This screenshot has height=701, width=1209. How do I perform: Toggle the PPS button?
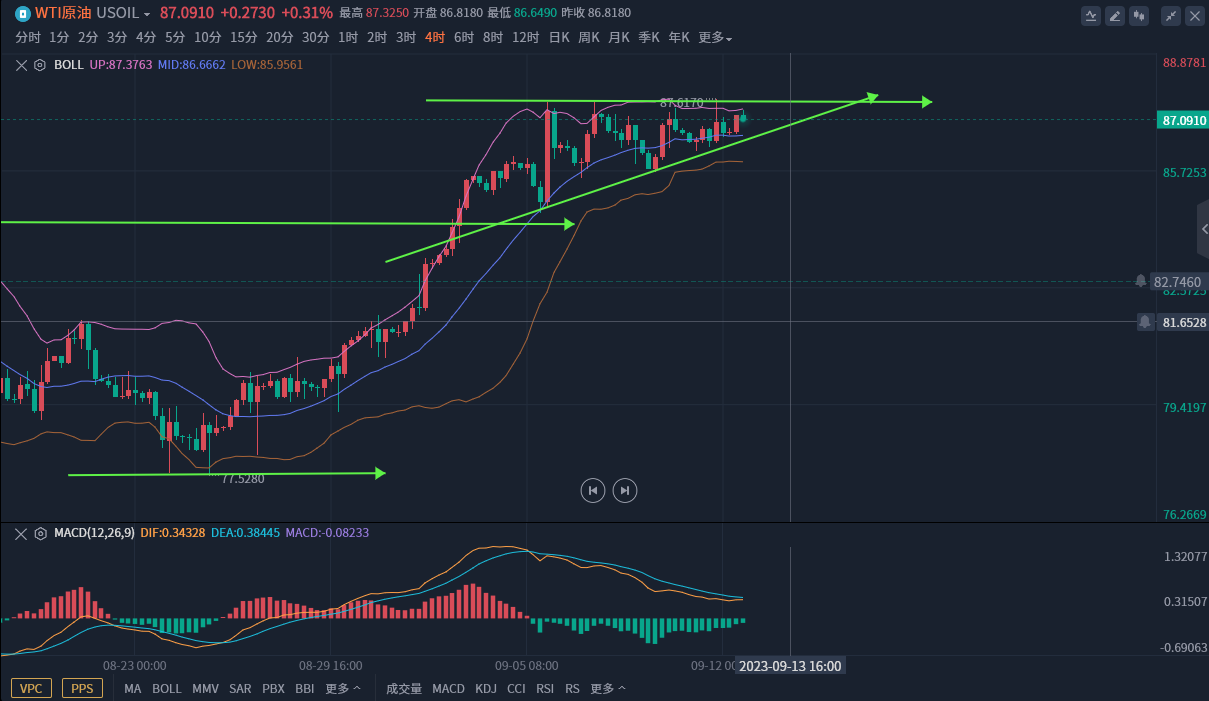pos(82,689)
